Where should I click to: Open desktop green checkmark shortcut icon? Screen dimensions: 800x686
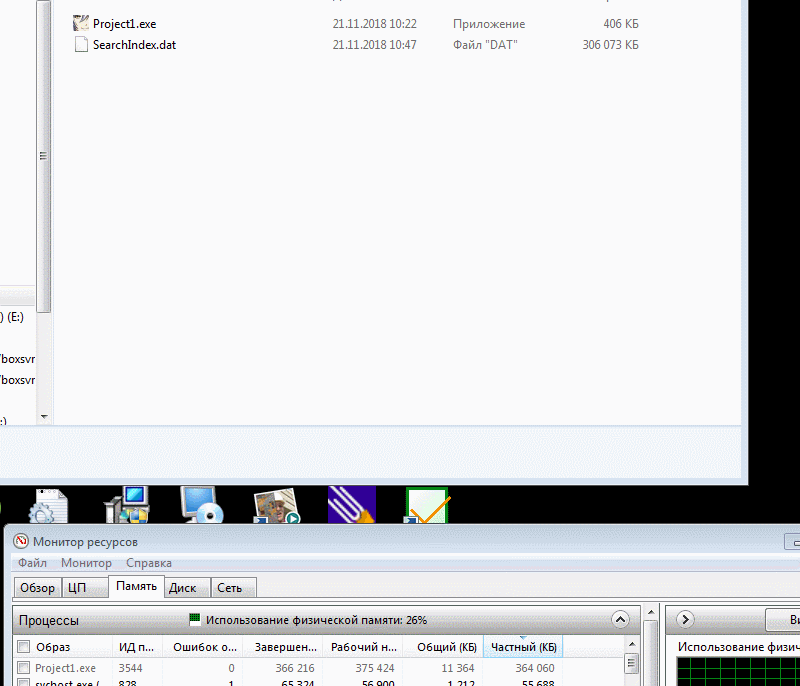[427, 505]
